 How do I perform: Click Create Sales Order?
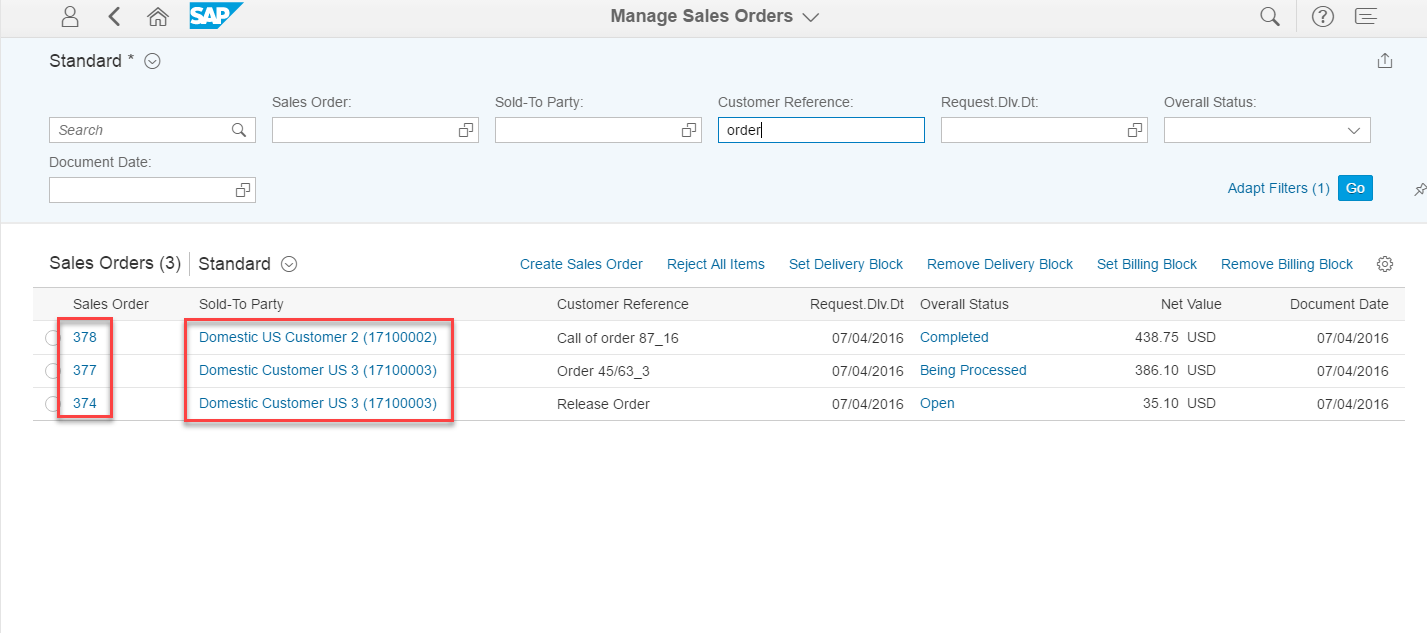[x=581, y=264]
